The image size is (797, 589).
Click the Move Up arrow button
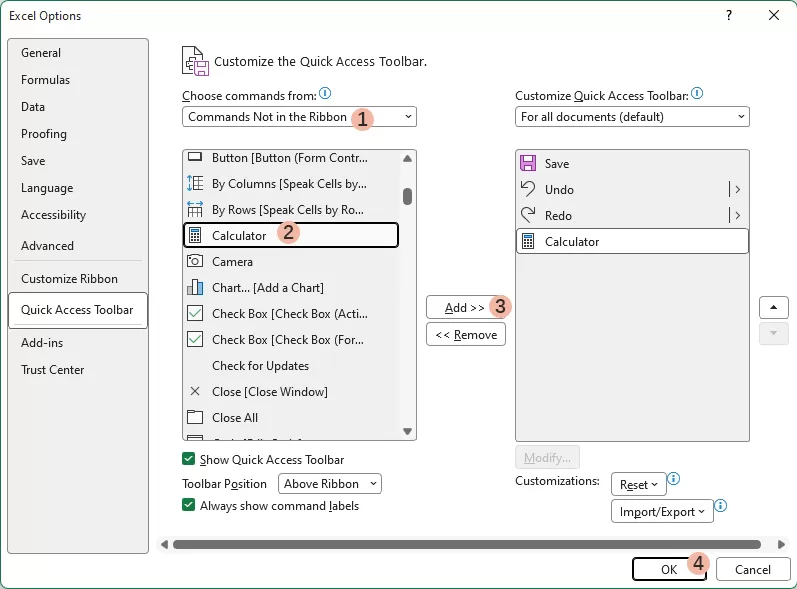pyautogui.click(x=774, y=307)
